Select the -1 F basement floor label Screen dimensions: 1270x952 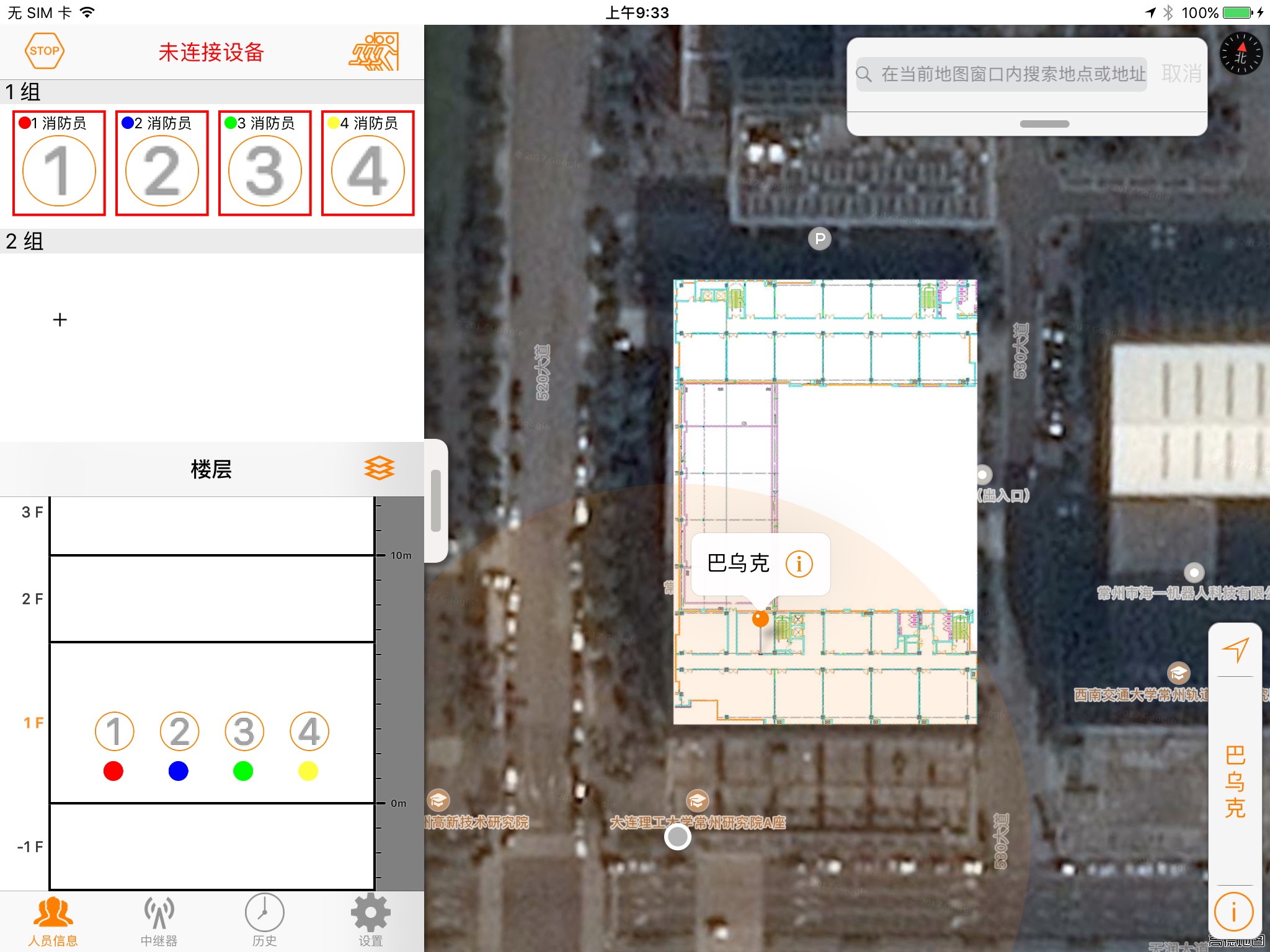click(x=30, y=847)
